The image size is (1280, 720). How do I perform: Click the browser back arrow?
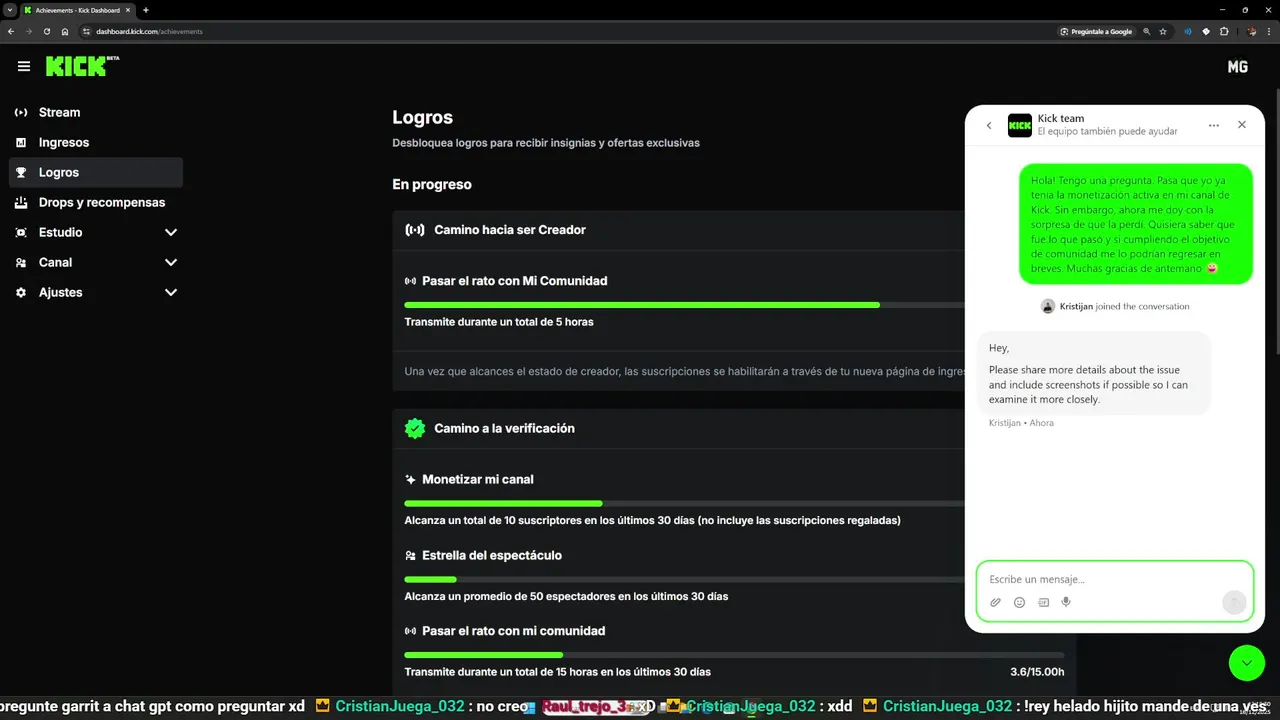11,31
